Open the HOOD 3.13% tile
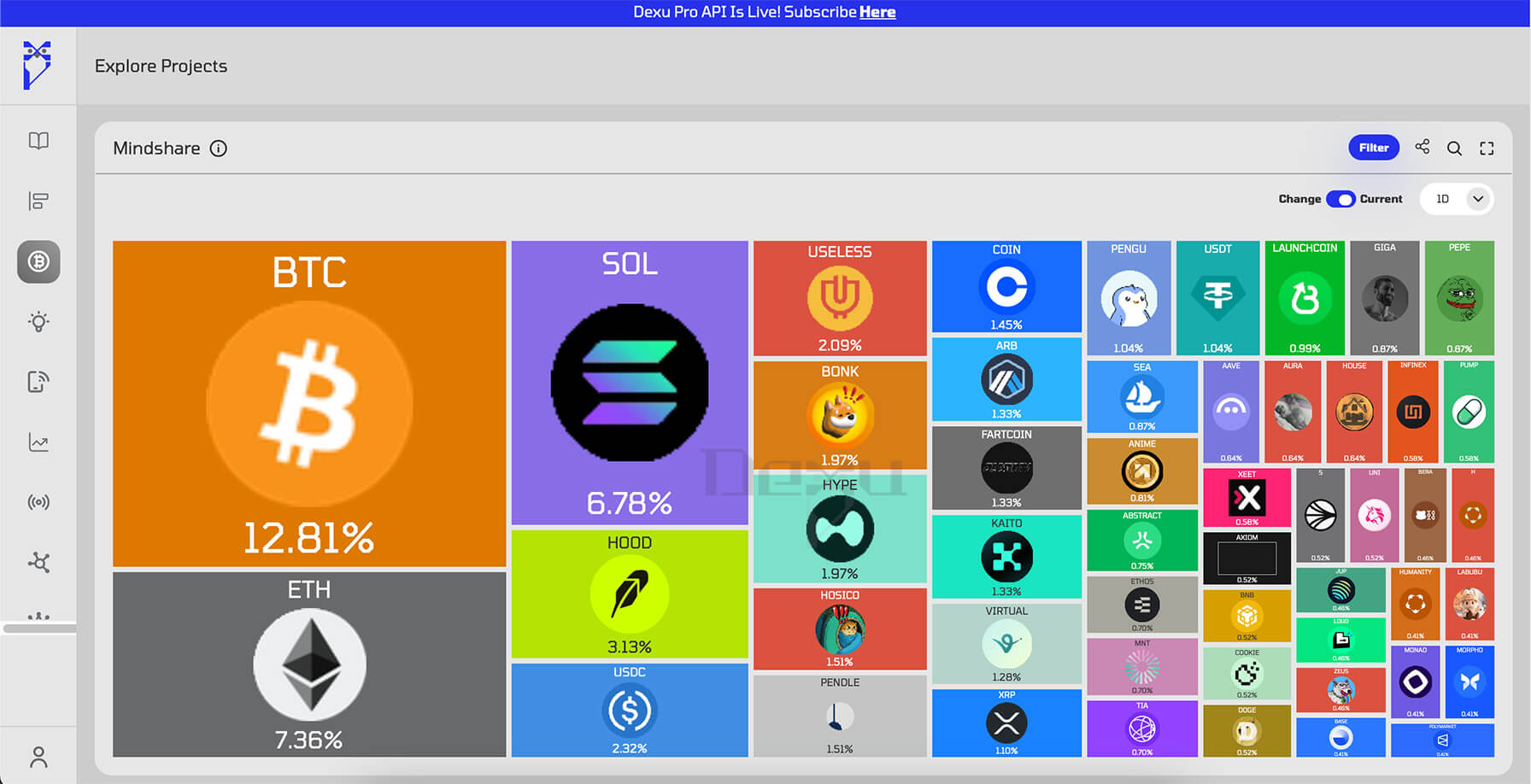This screenshot has width=1531, height=784. [630, 594]
